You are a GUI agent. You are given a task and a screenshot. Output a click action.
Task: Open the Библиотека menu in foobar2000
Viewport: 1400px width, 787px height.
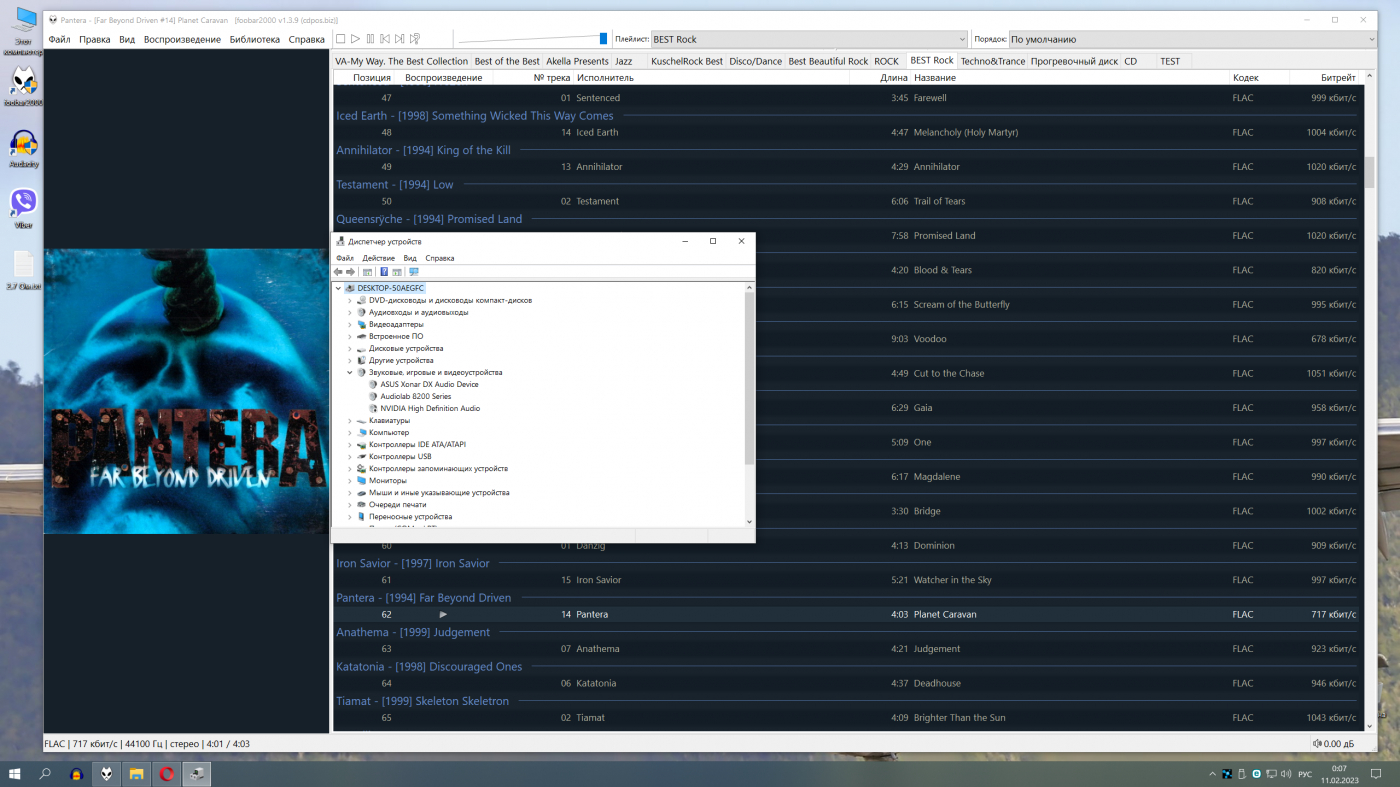tap(254, 40)
